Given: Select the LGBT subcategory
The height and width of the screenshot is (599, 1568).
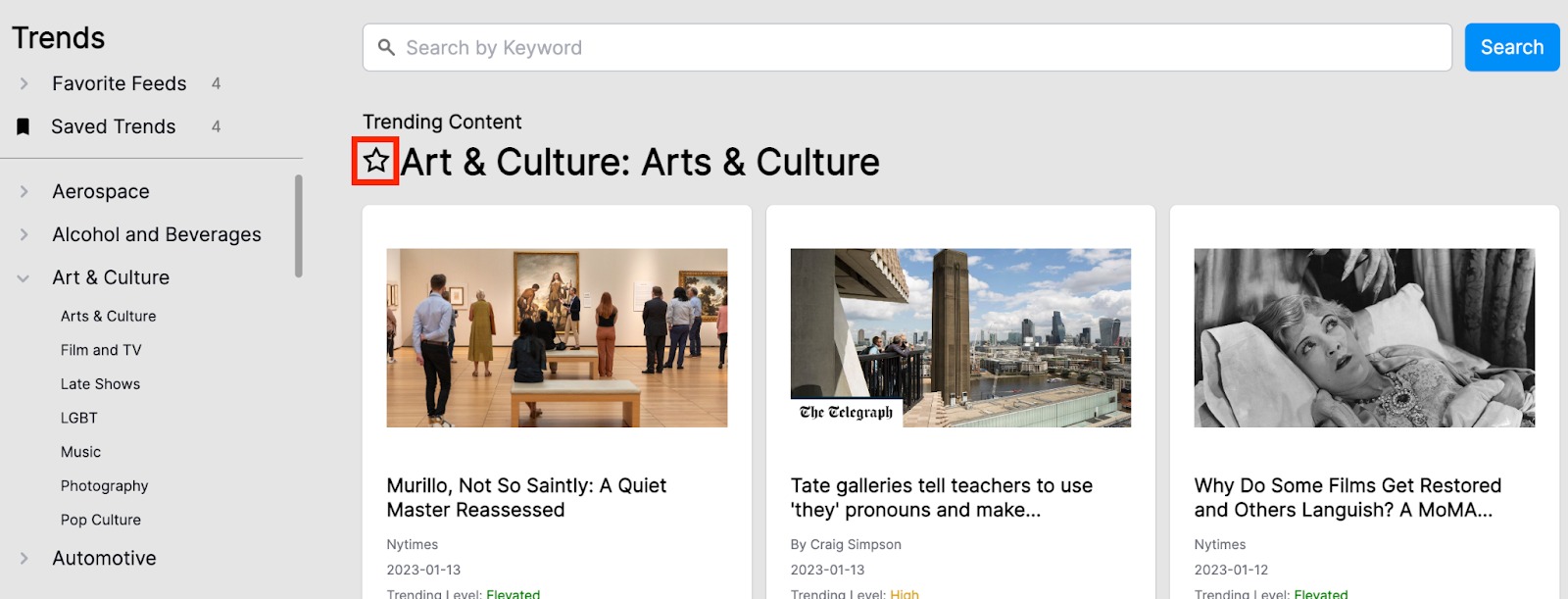Looking at the screenshot, I should click(79, 418).
